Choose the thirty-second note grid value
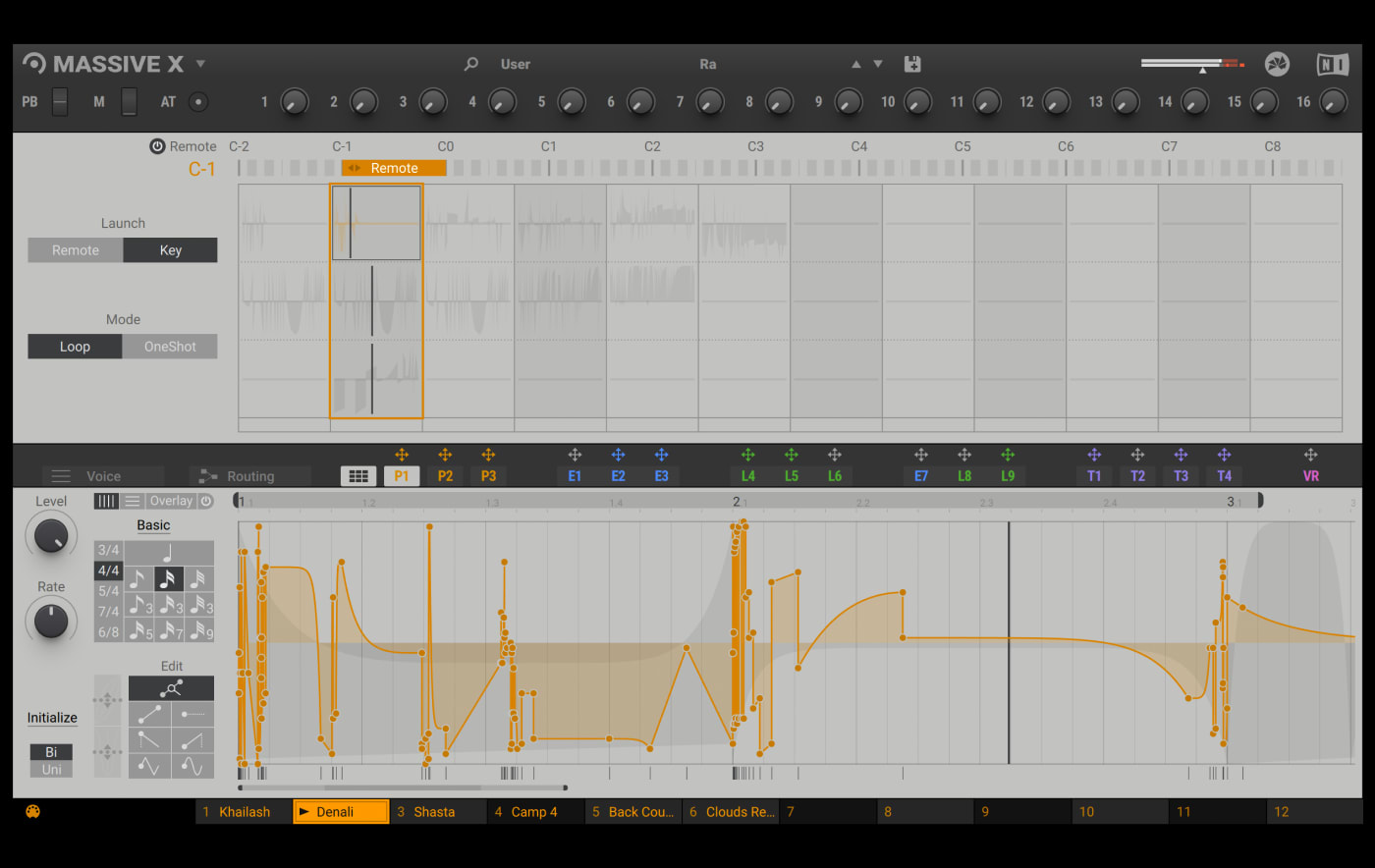1375x868 pixels. (199, 578)
